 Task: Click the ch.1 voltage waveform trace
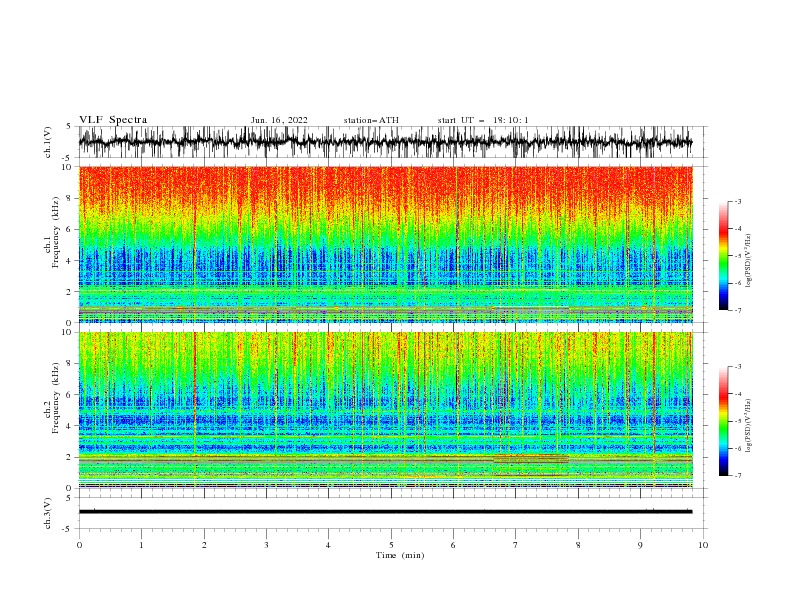[x=385, y=142]
